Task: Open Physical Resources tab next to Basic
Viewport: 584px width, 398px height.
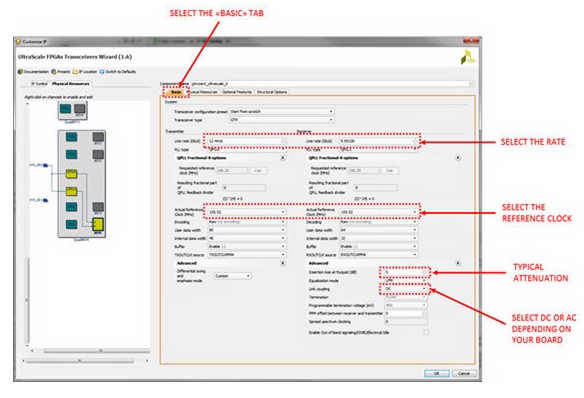Action: (203, 92)
